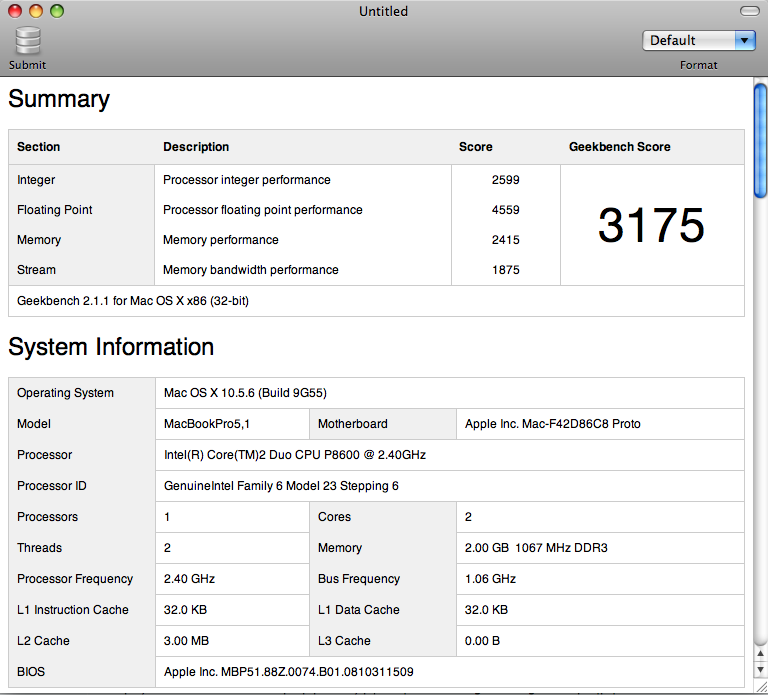Viewport: 768px width, 695px height.
Task: Click the window resize grip
Action: click(762, 688)
